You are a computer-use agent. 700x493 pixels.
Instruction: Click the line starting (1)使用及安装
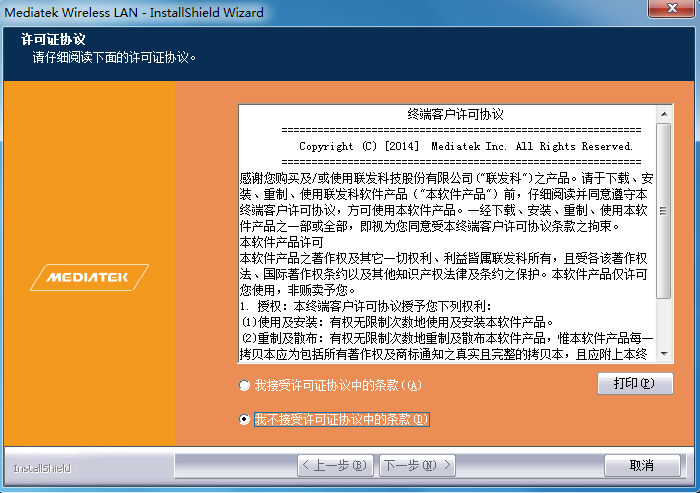397,322
